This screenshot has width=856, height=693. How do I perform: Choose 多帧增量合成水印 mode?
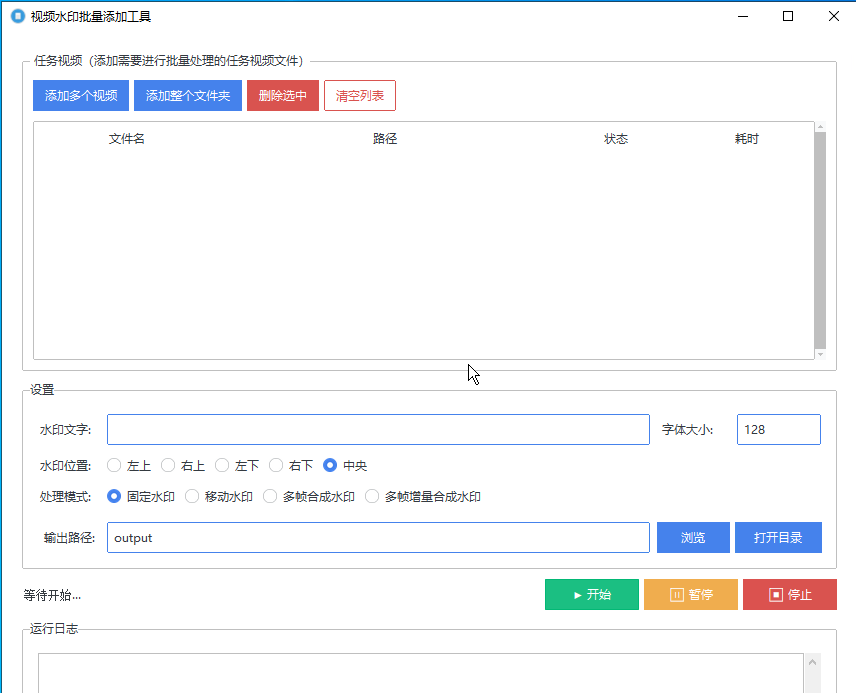tap(372, 496)
